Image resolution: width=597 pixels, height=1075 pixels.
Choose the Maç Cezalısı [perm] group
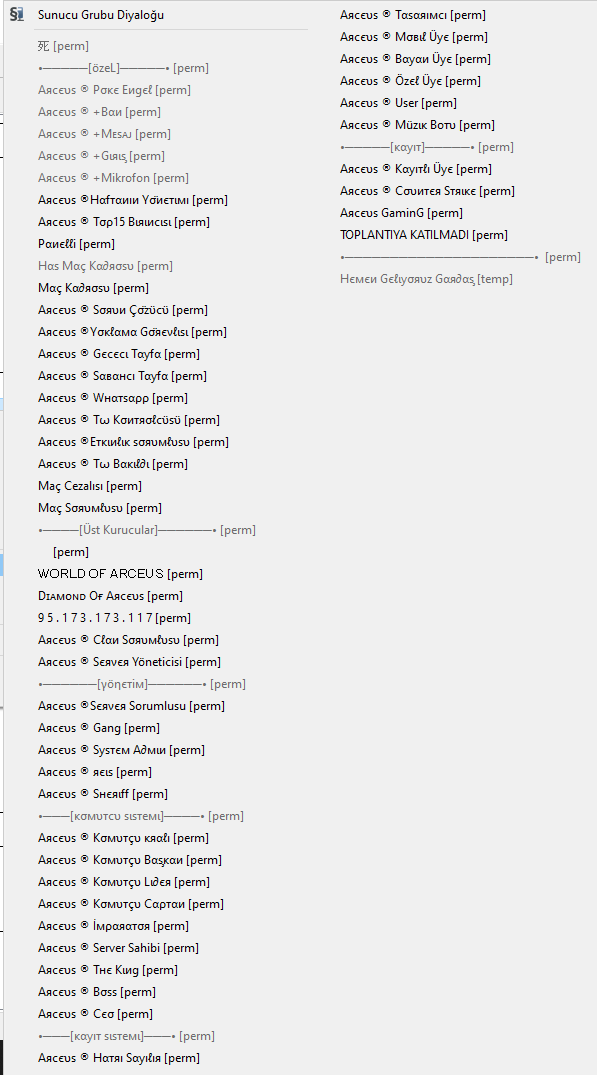tap(90, 486)
